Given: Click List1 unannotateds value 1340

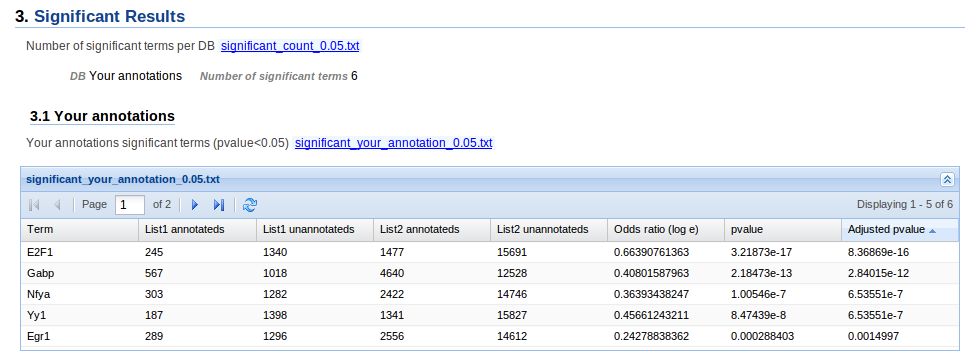Looking at the screenshot, I should [275, 252].
